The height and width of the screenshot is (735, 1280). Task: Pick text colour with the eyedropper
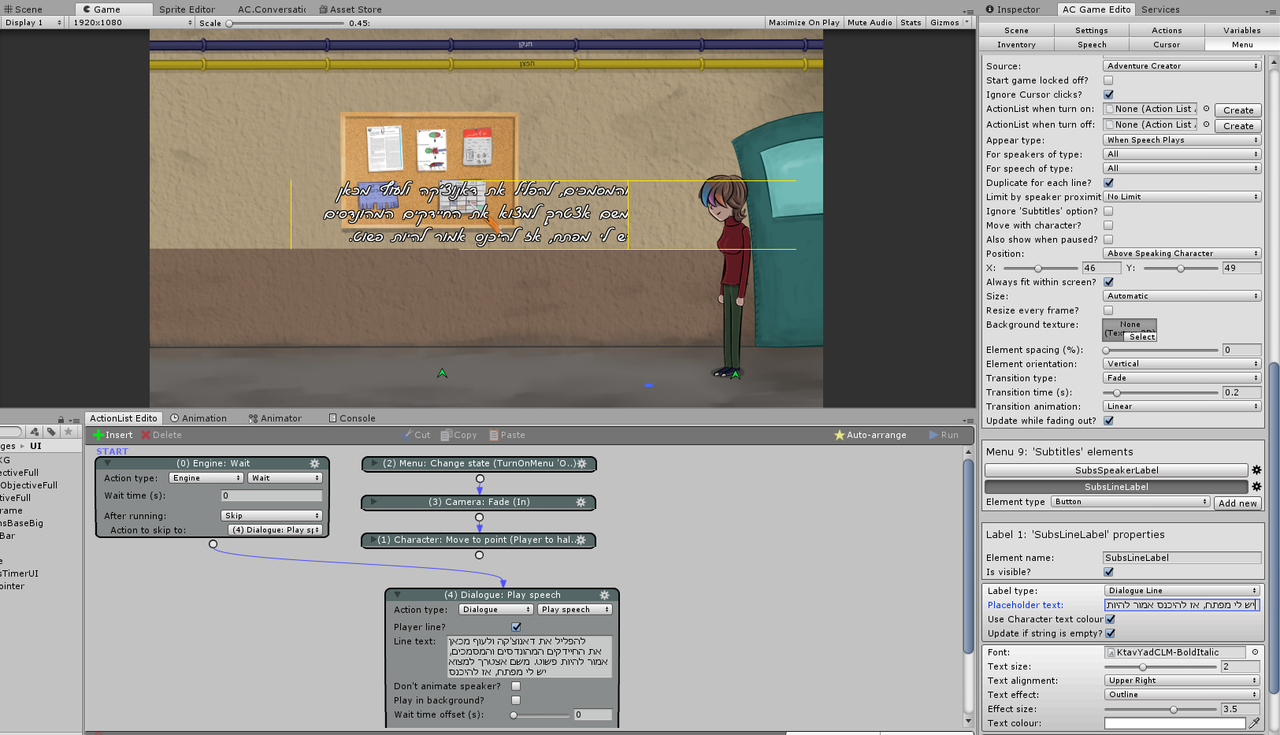1255,723
